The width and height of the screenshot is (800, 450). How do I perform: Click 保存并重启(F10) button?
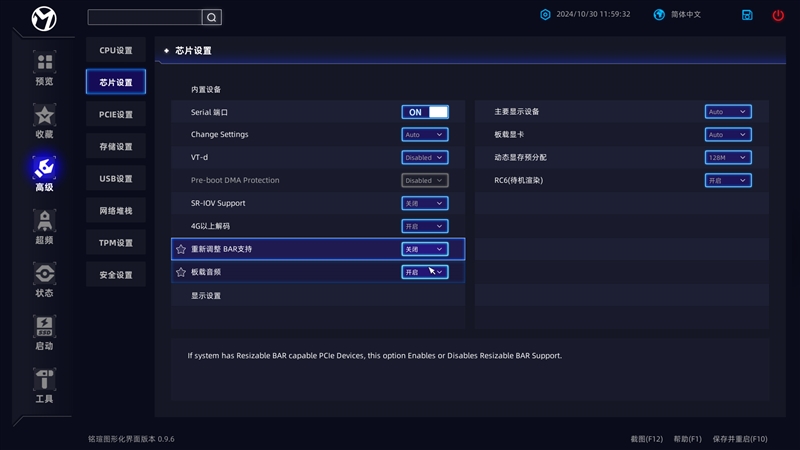tap(740, 439)
